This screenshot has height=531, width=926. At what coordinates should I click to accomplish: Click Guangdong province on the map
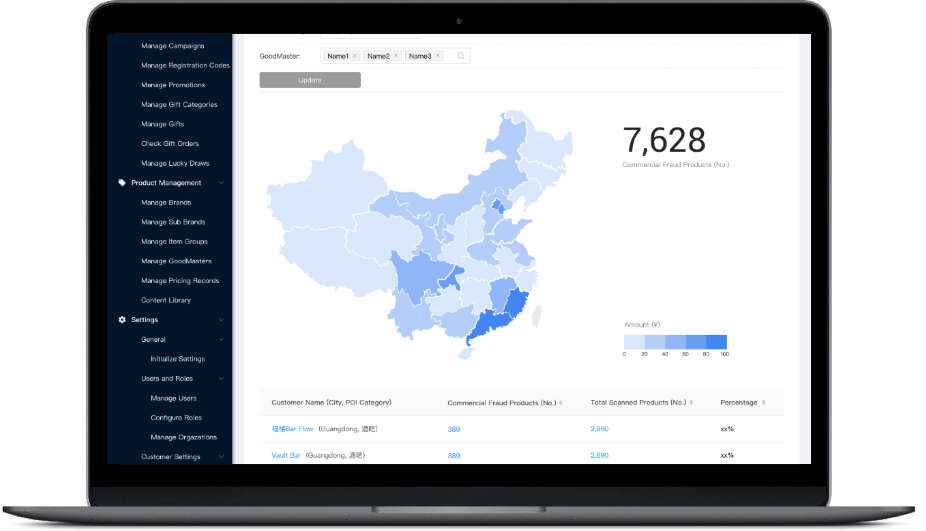tap(488, 324)
